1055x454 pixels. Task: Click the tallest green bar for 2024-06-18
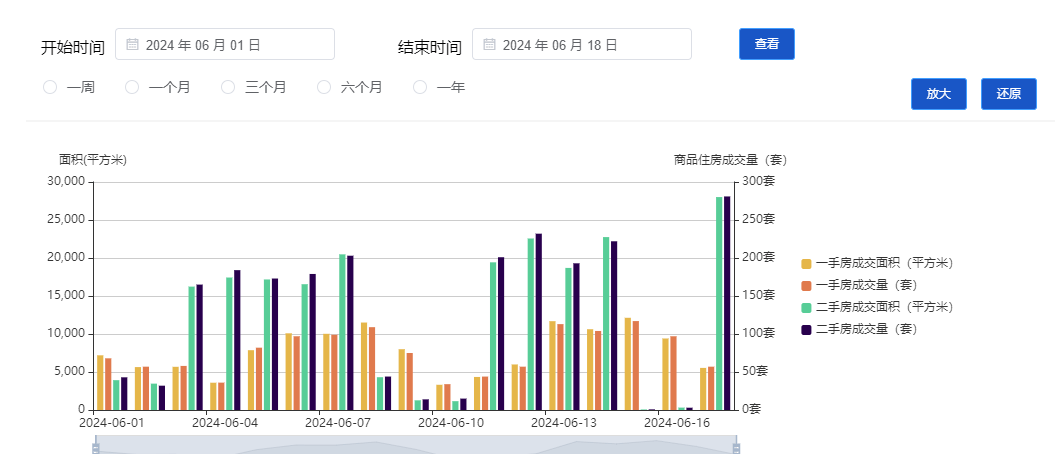[x=719, y=300]
